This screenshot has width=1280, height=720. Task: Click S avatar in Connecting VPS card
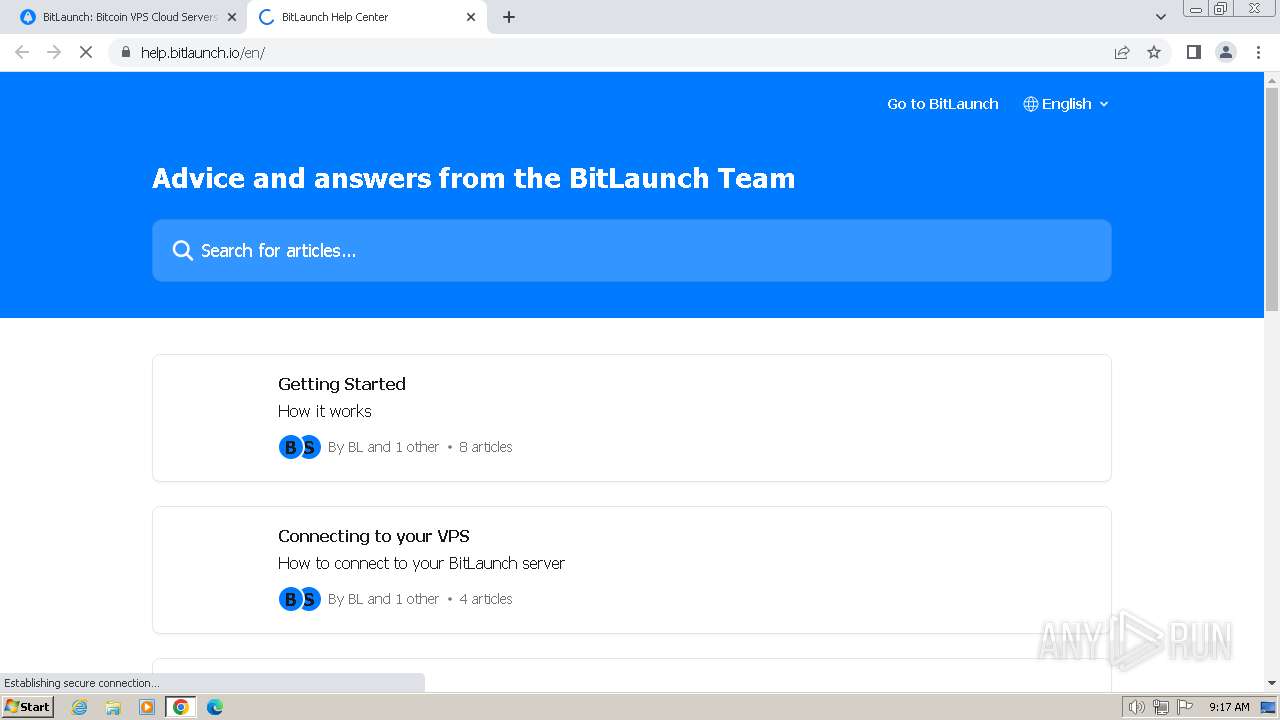pos(310,599)
